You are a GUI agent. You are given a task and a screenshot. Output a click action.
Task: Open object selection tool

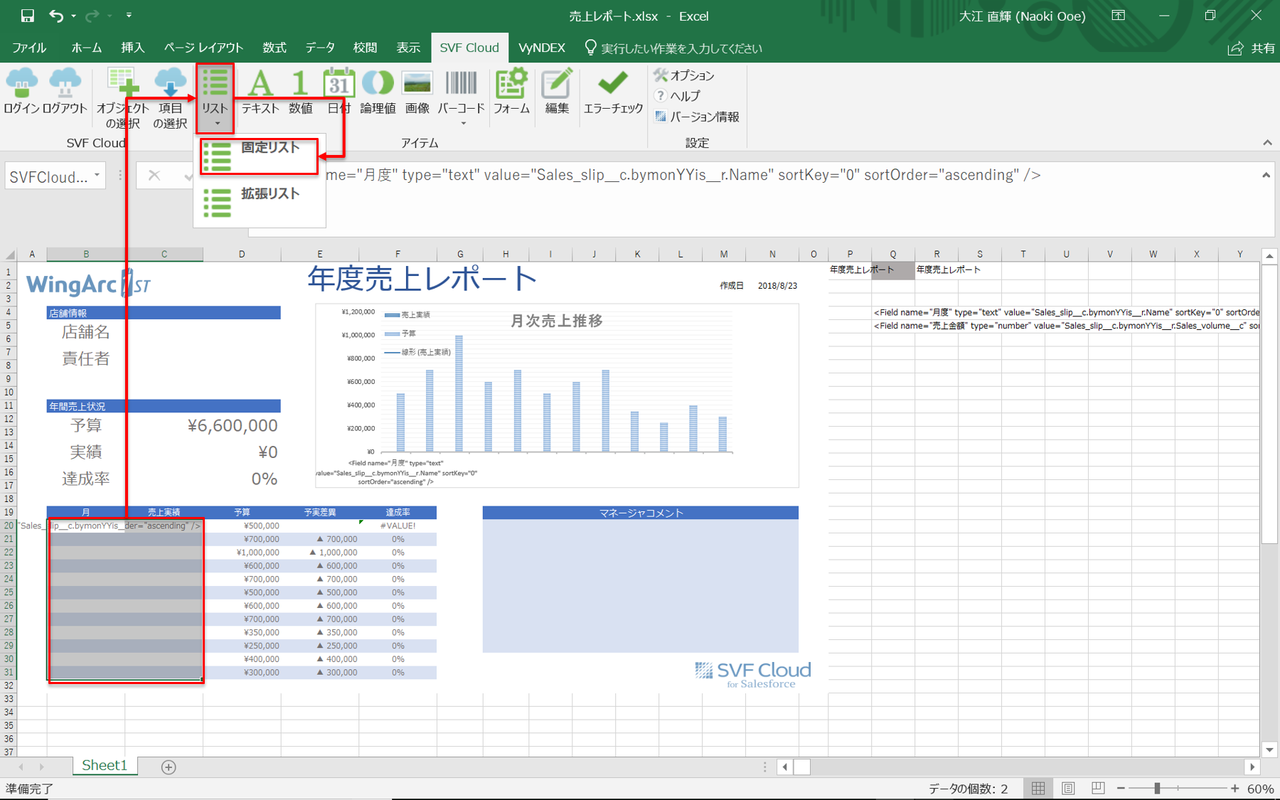tap(123, 99)
